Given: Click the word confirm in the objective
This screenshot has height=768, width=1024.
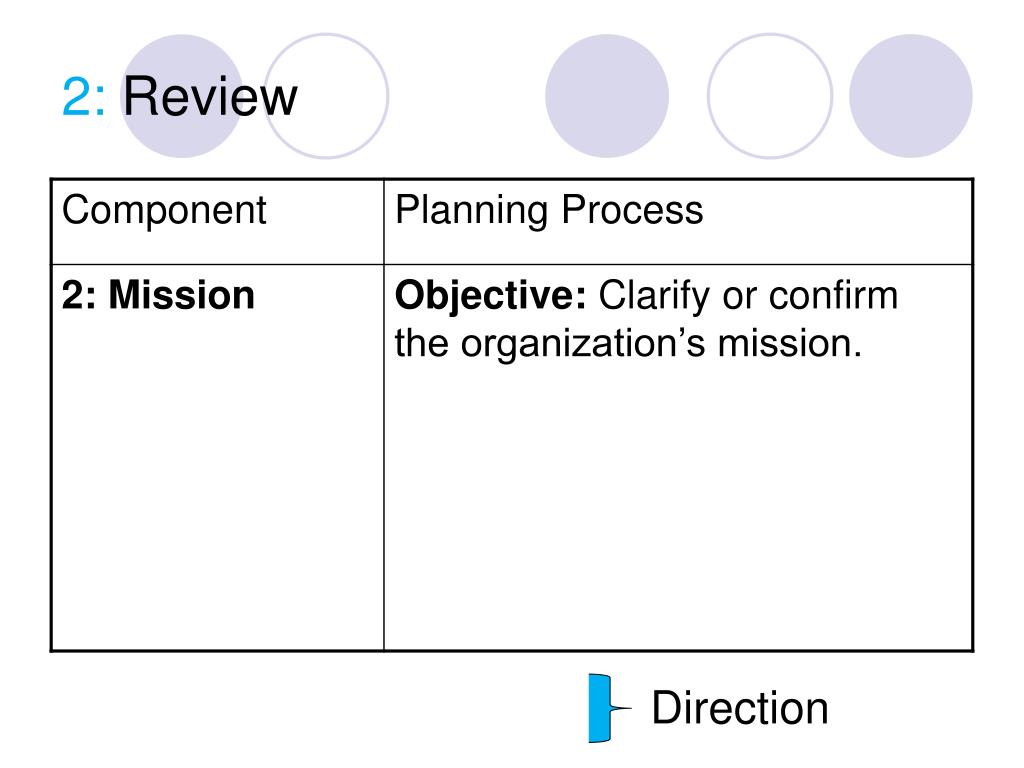Looking at the screenshot, I should click(x=833, y=295).
